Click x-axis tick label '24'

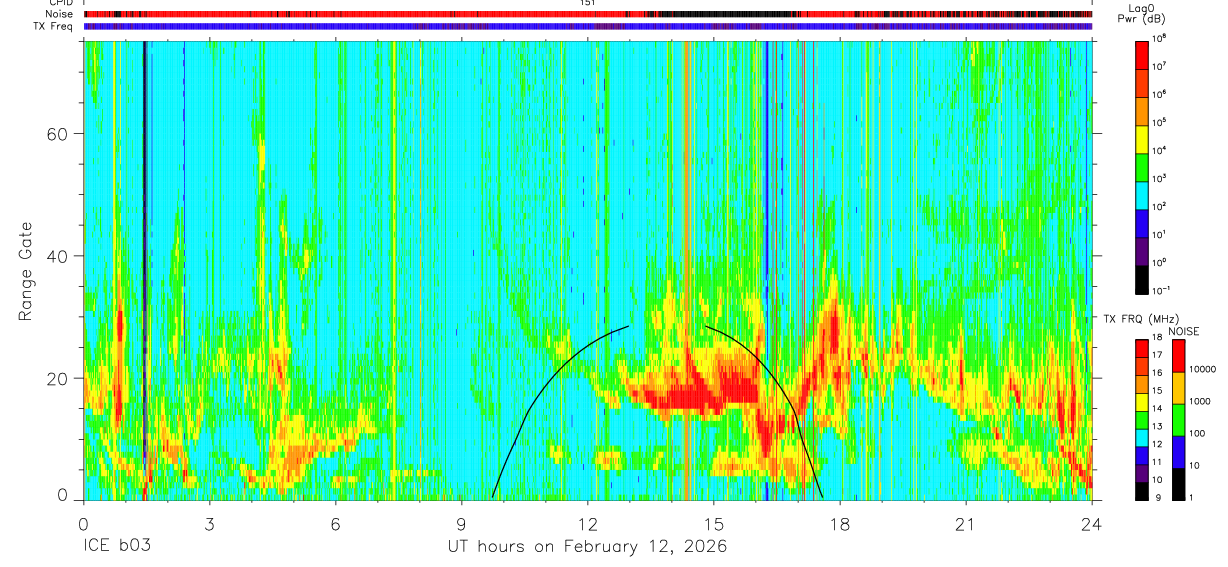pyautogui.click(x=1091, y=524)
